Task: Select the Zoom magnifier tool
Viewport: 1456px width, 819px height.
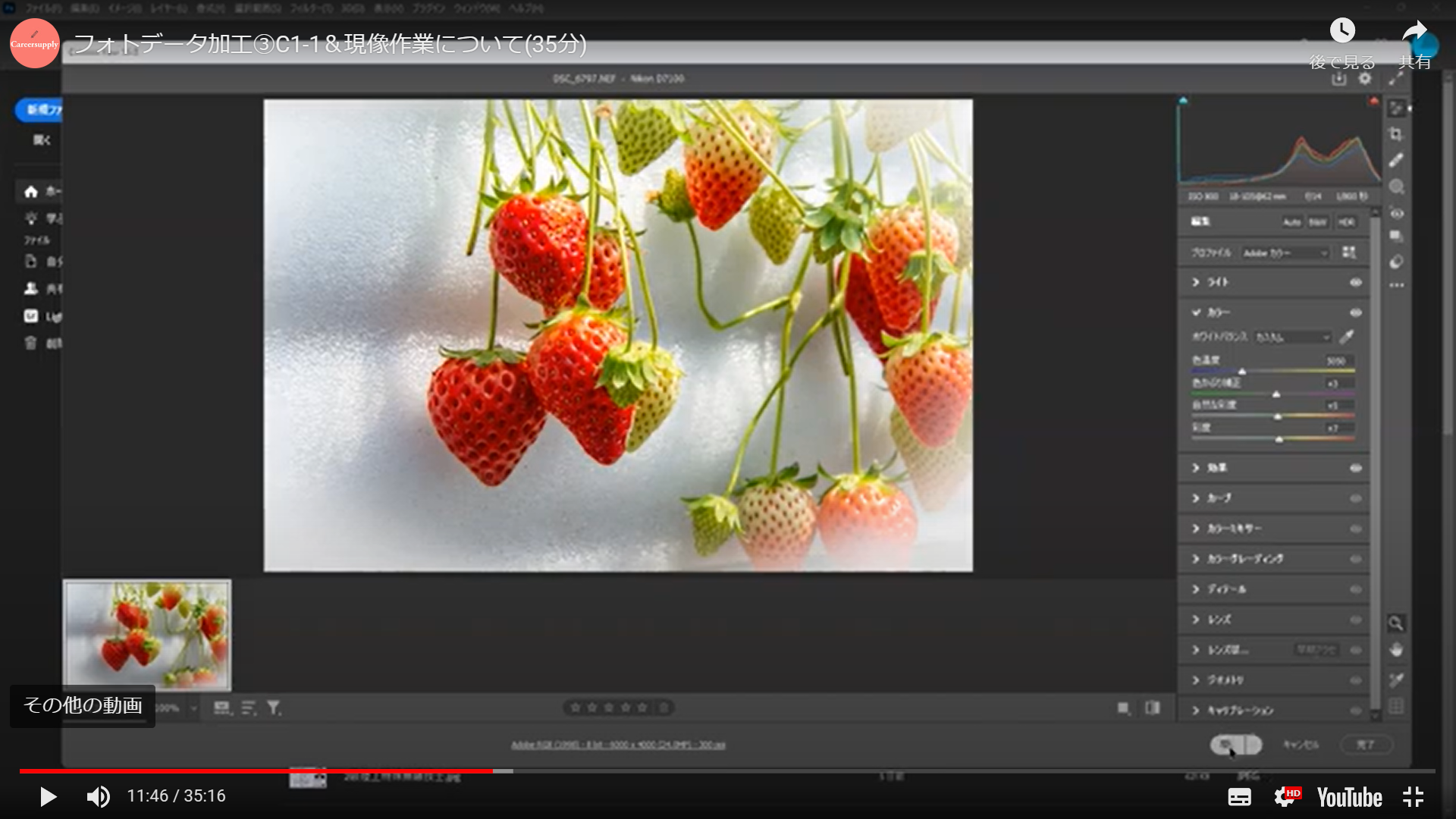Action: tap(1396, 623)
